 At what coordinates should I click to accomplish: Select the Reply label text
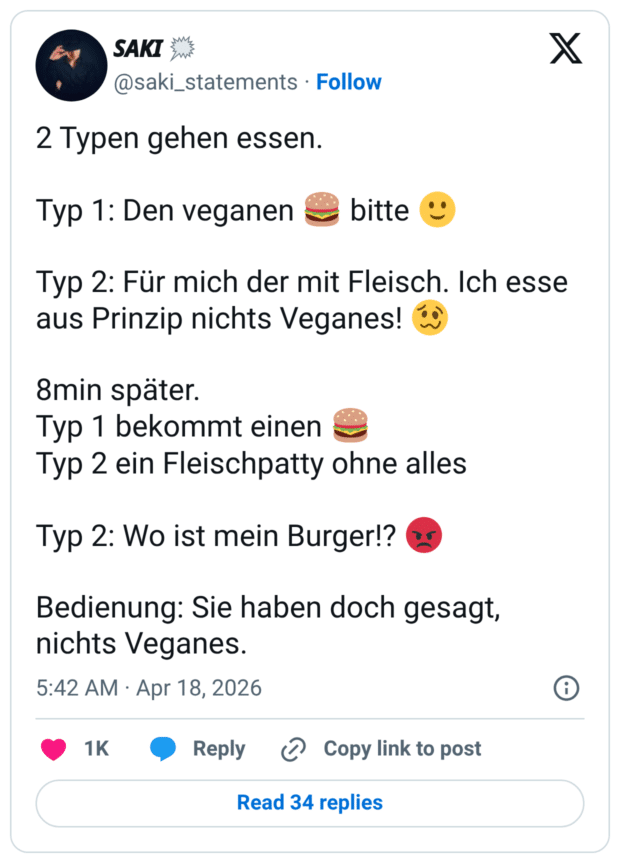[x=219, y=748]
